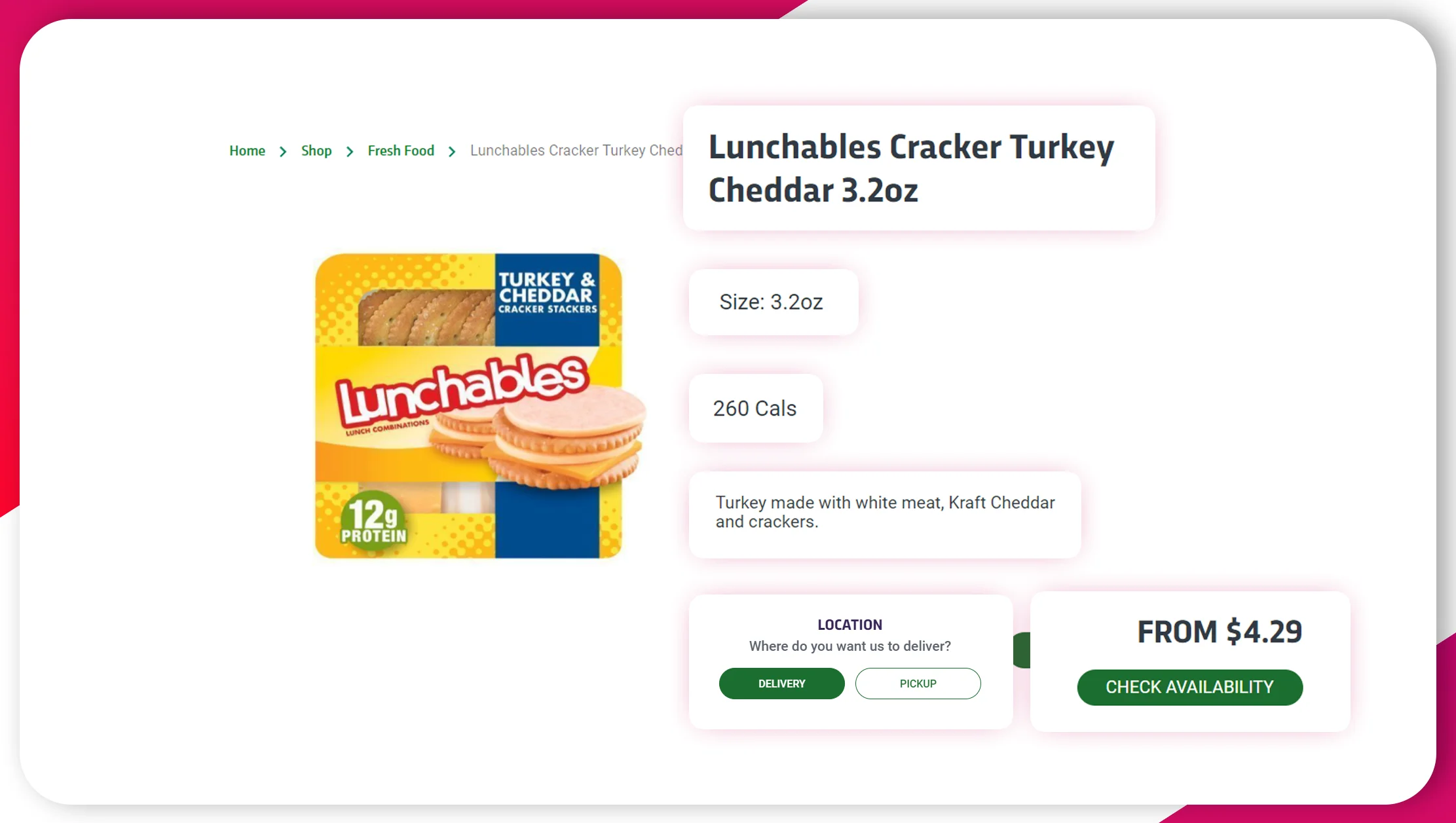The image size is (1456, 823).
Task: Click the first breadcrumb chevron icon
Action: click(283, 151)
